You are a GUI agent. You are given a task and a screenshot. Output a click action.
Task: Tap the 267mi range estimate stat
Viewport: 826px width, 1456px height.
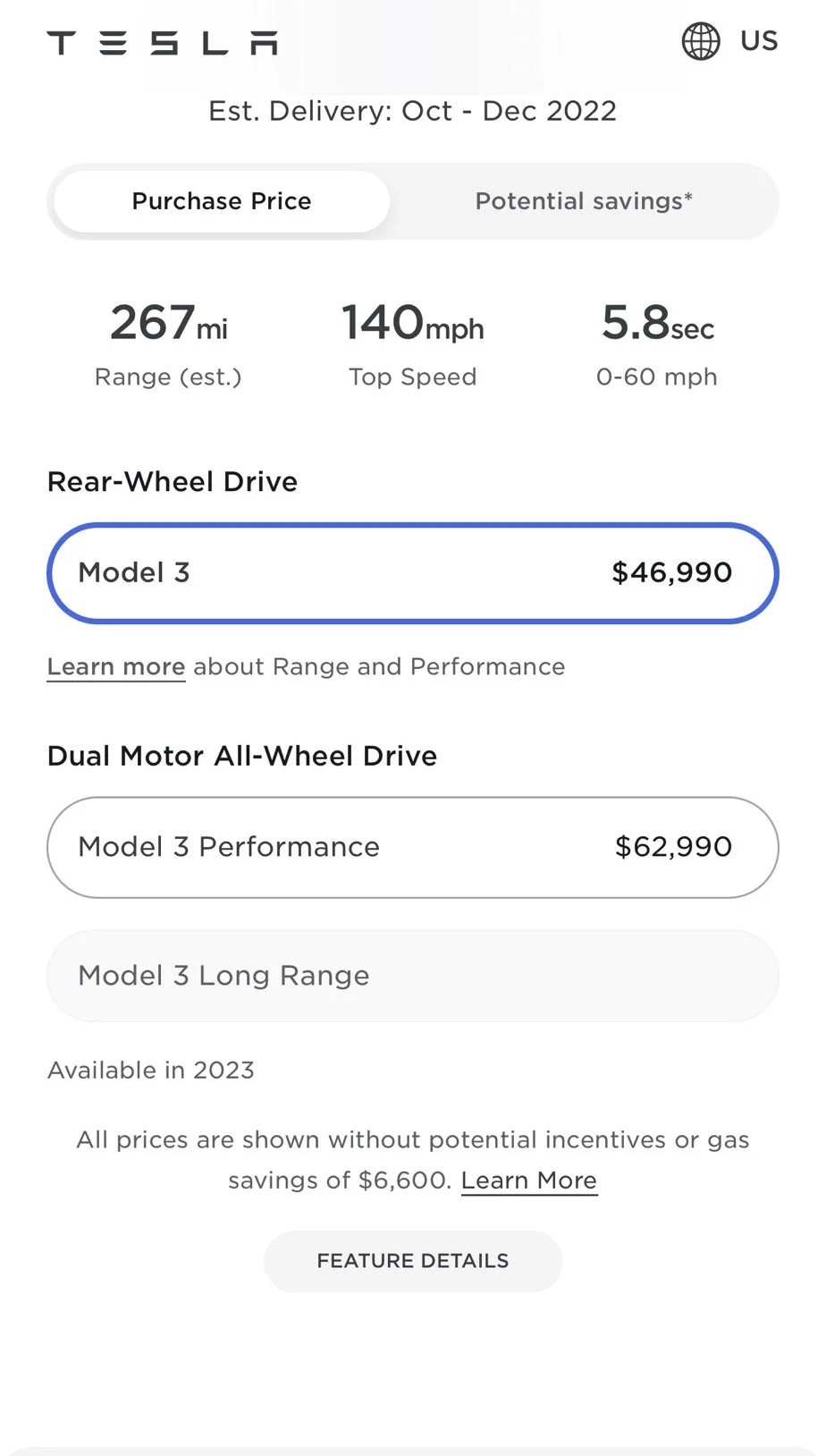pyautogui.click(x=168, y=344)
